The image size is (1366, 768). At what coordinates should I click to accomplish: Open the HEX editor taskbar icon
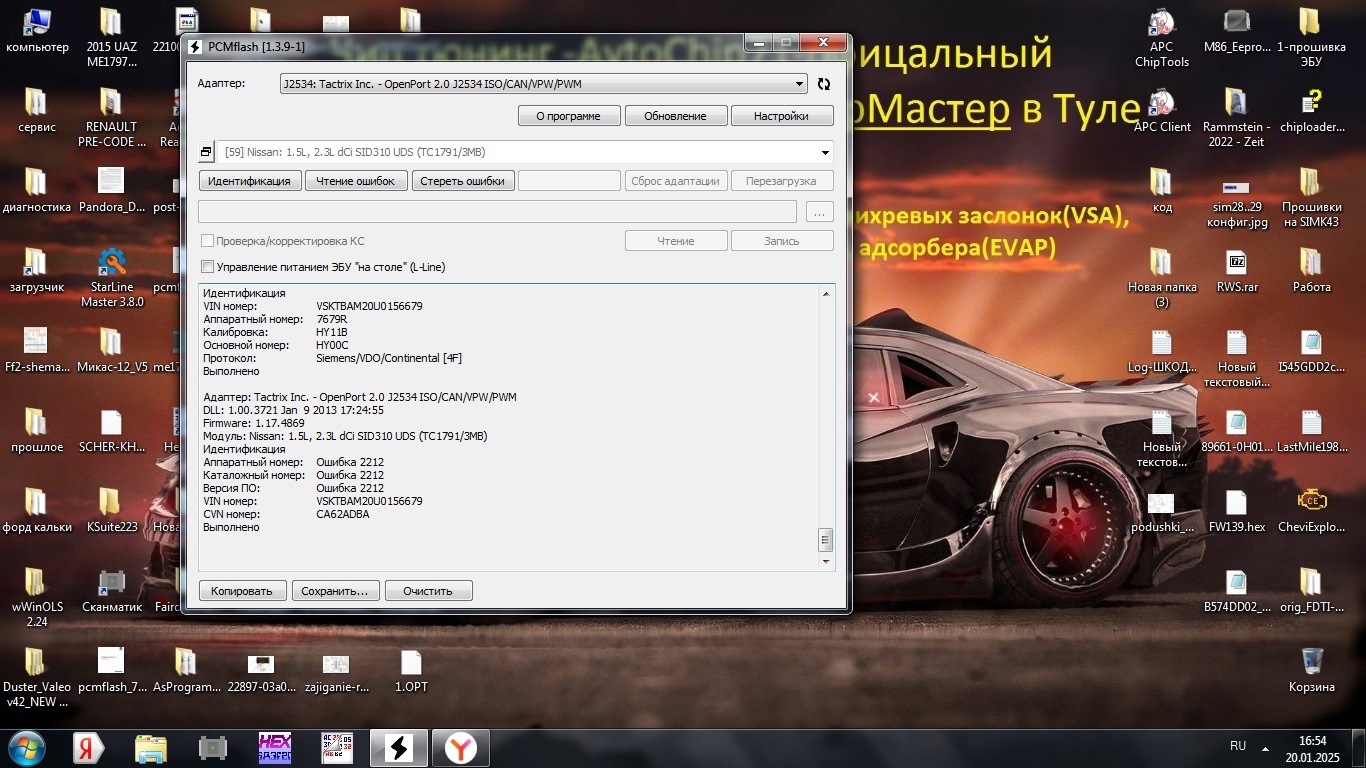274,747
